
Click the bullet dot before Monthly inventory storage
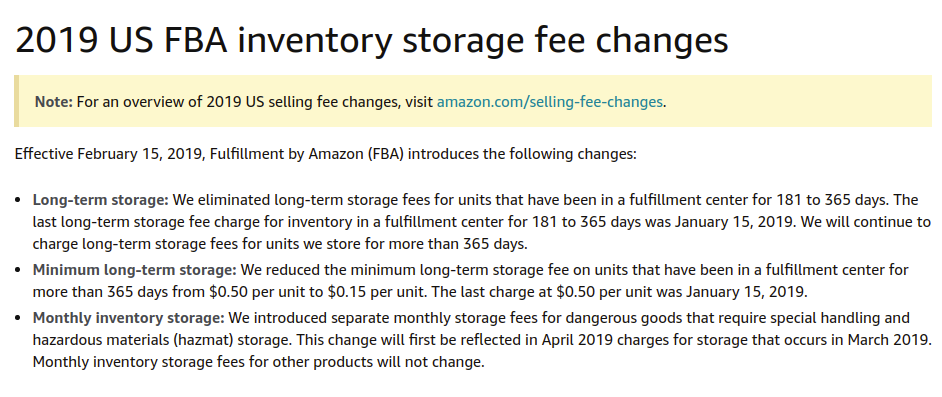click(18, 318)
